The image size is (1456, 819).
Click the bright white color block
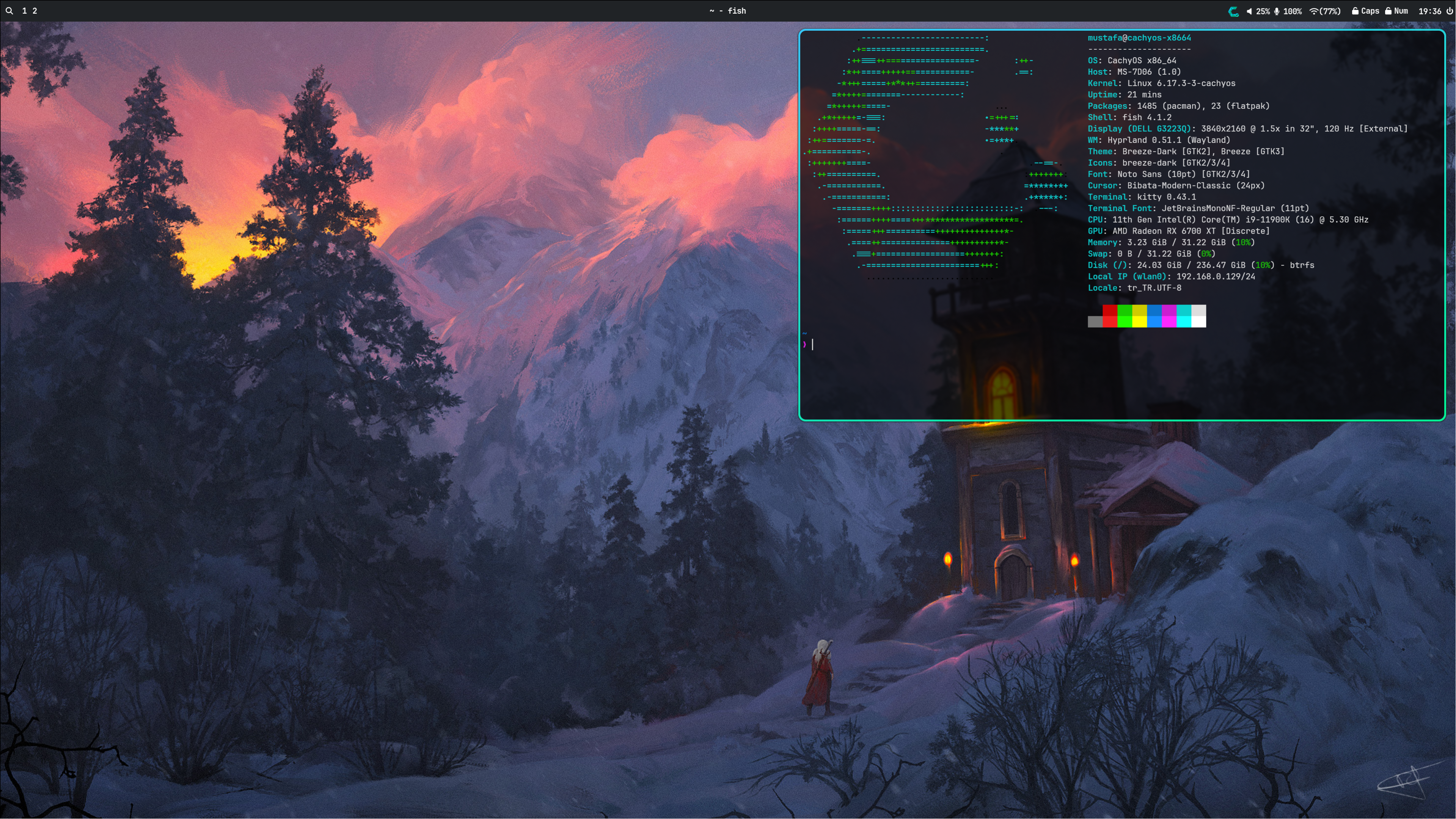(1199, 322)
